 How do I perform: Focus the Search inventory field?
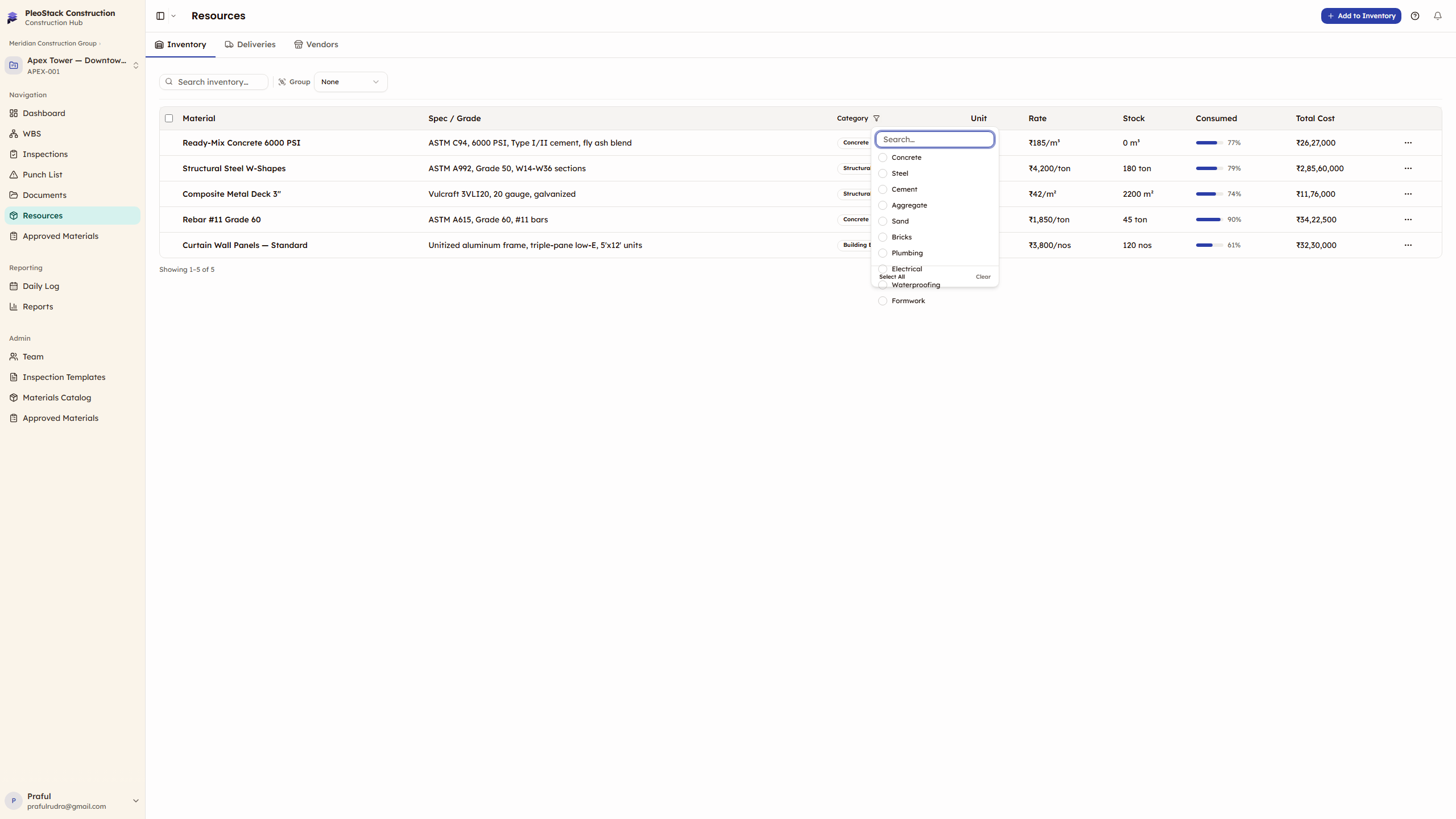(214, 82)
